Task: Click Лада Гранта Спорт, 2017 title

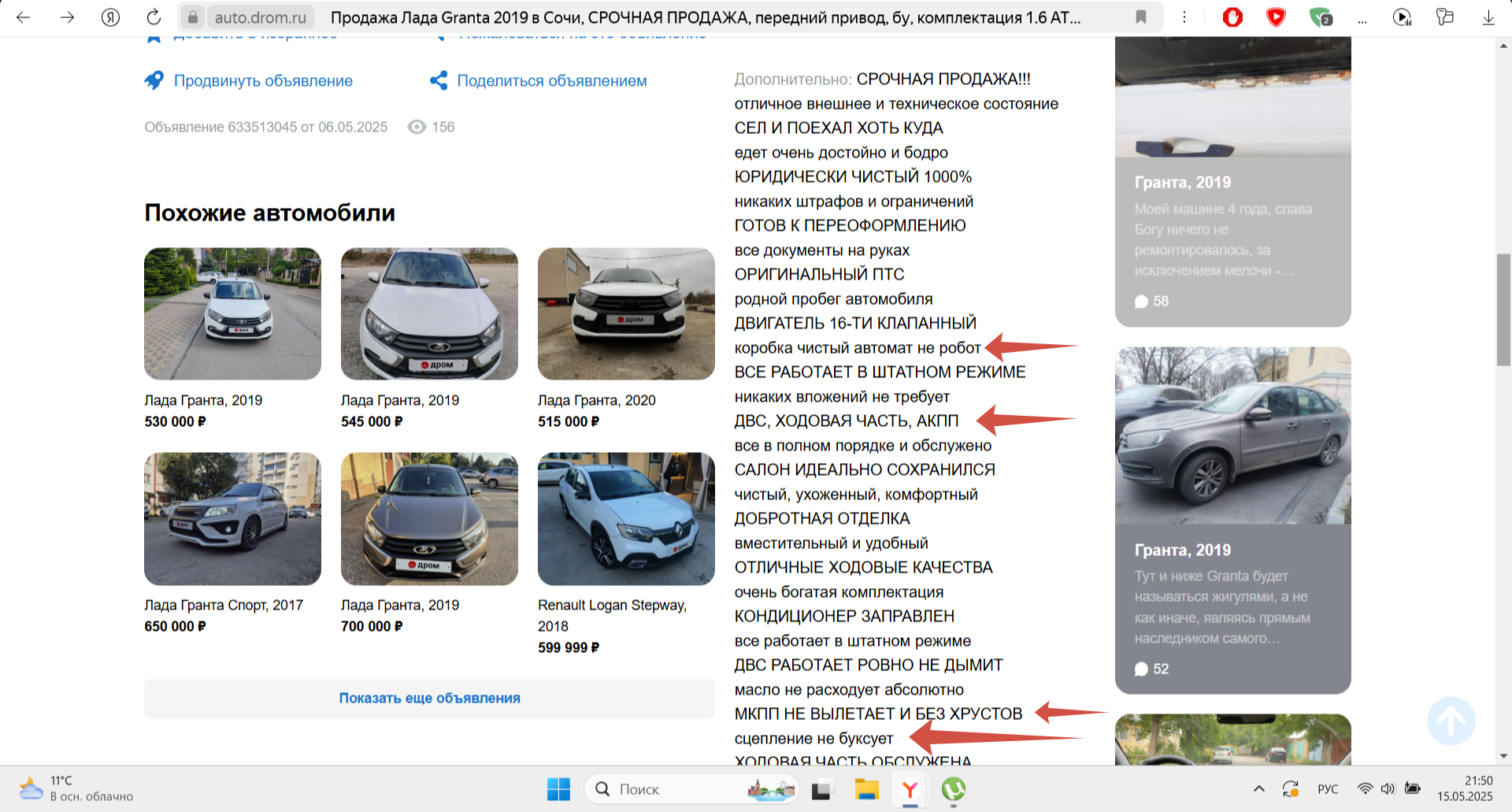Action: [224, 605]
